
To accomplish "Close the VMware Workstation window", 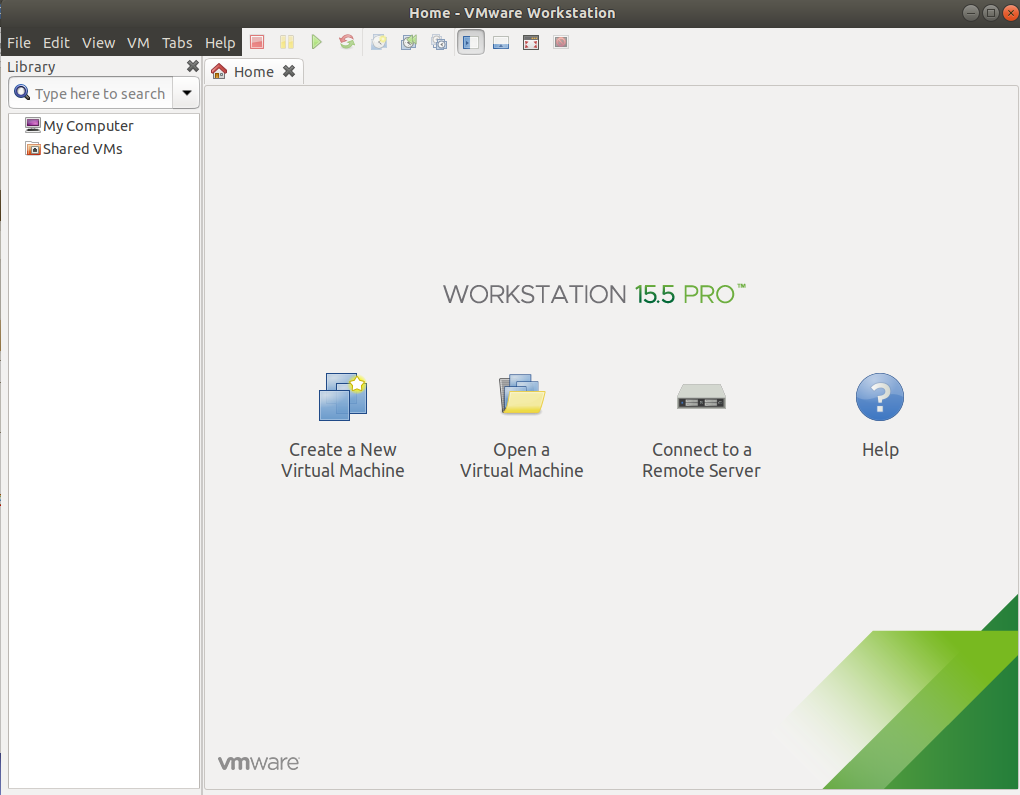I will 1011,12.
